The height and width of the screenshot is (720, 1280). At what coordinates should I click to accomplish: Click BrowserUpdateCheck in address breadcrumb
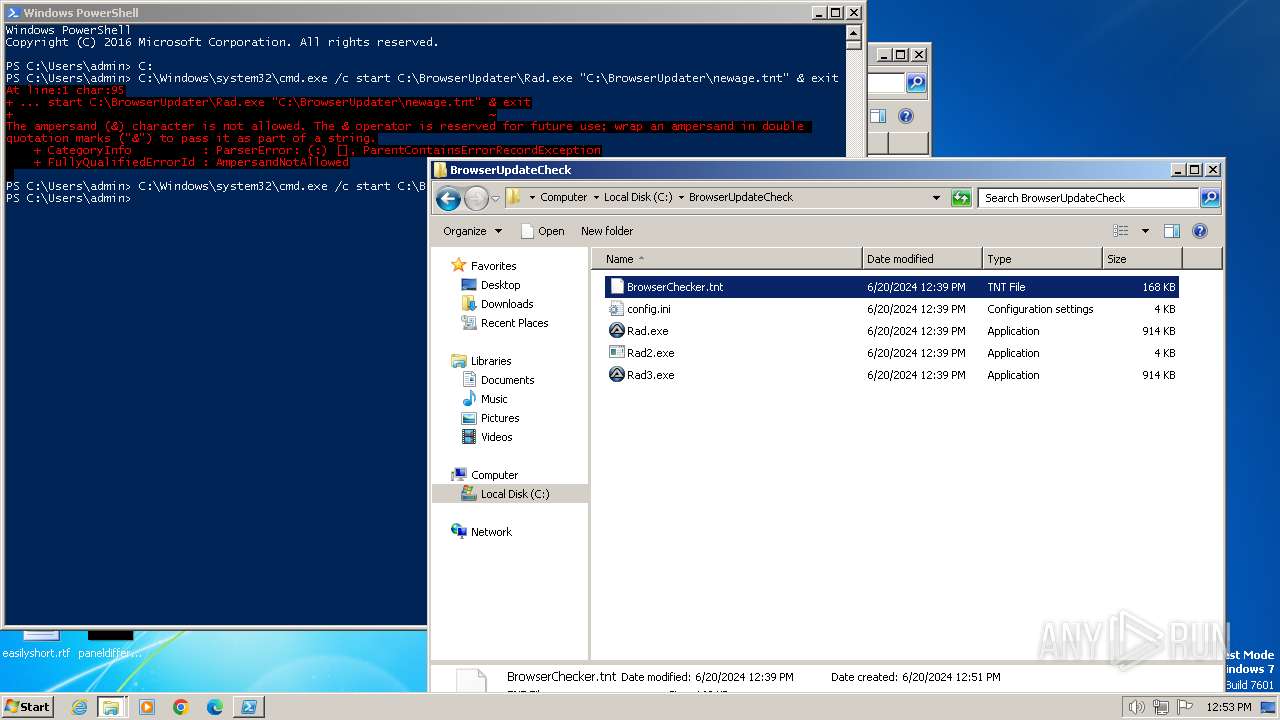coord(741,197)
